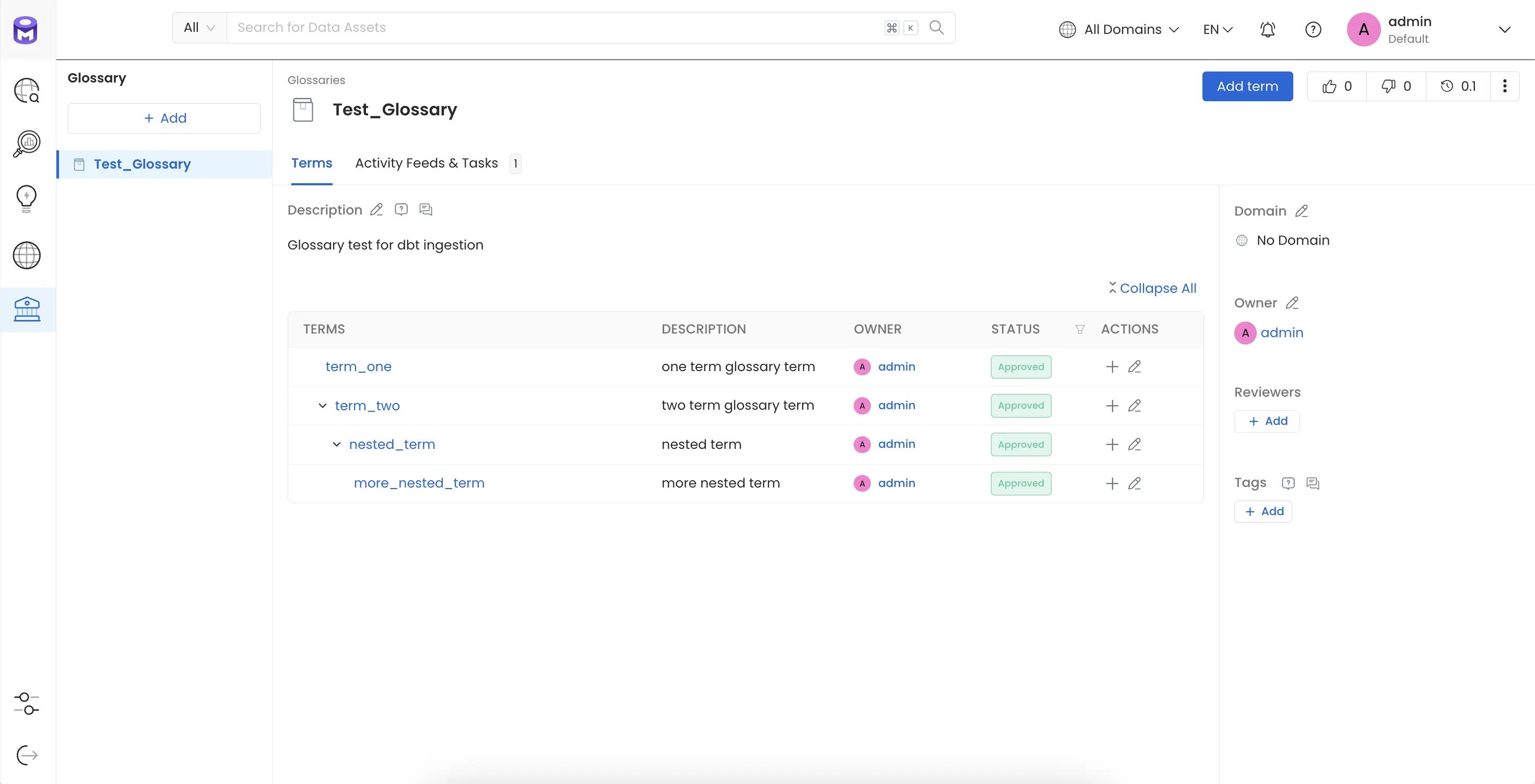Add a tag with Add button

tap(1264, 512)
